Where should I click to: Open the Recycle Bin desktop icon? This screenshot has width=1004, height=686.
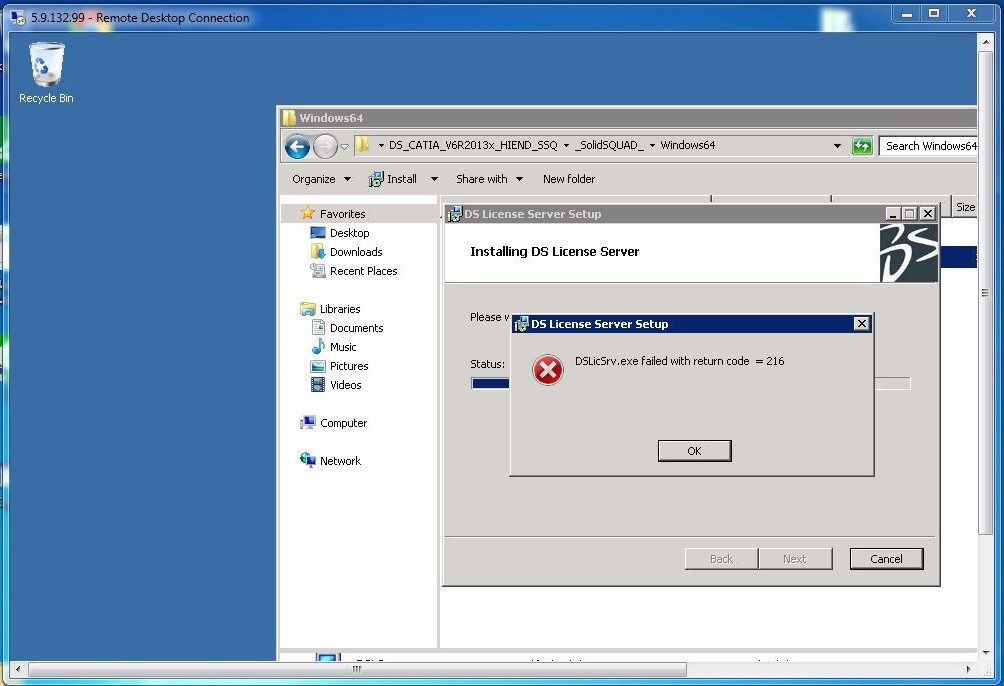pos(46,72)
